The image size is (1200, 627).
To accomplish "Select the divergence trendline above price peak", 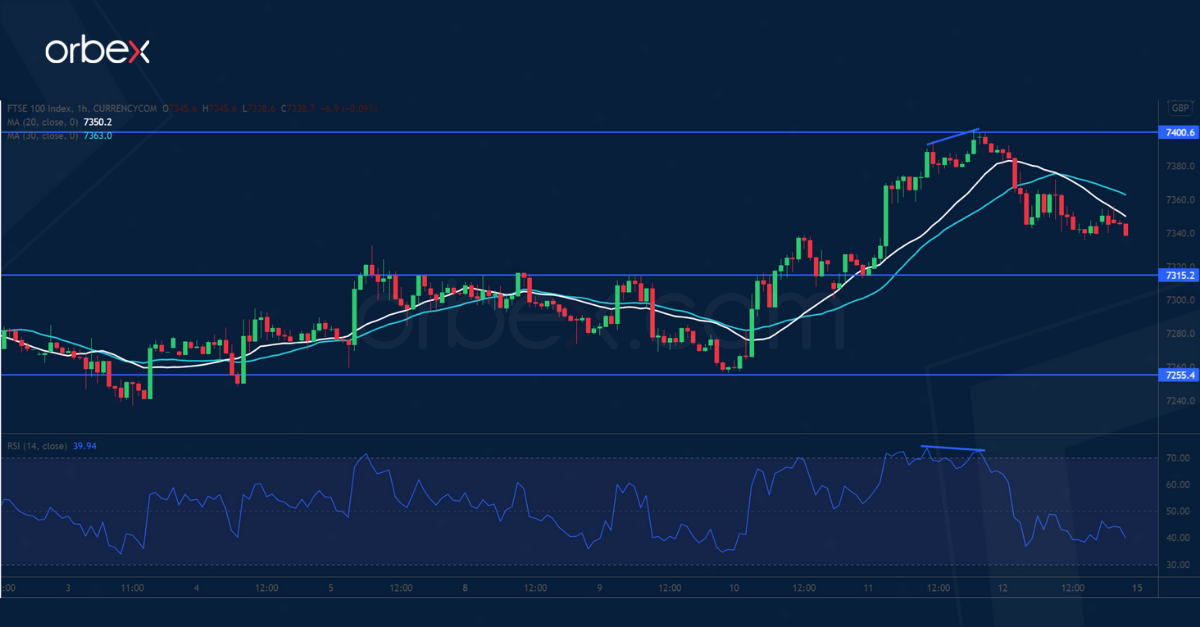I will tap(953, 137).
